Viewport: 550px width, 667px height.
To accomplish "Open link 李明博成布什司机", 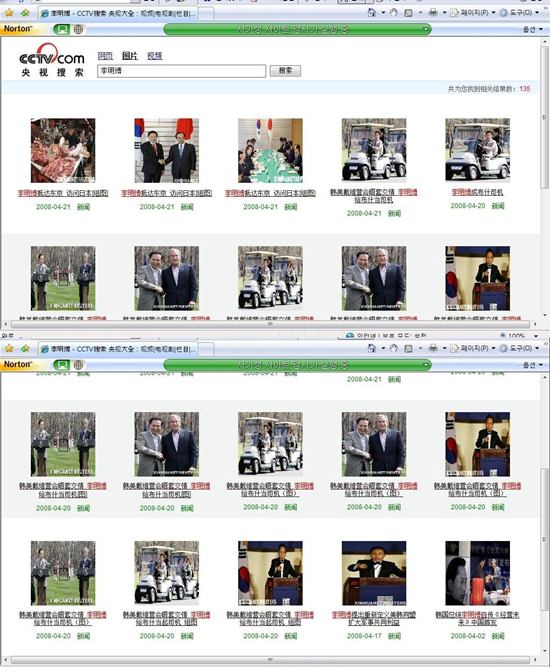I will point(477,192).
